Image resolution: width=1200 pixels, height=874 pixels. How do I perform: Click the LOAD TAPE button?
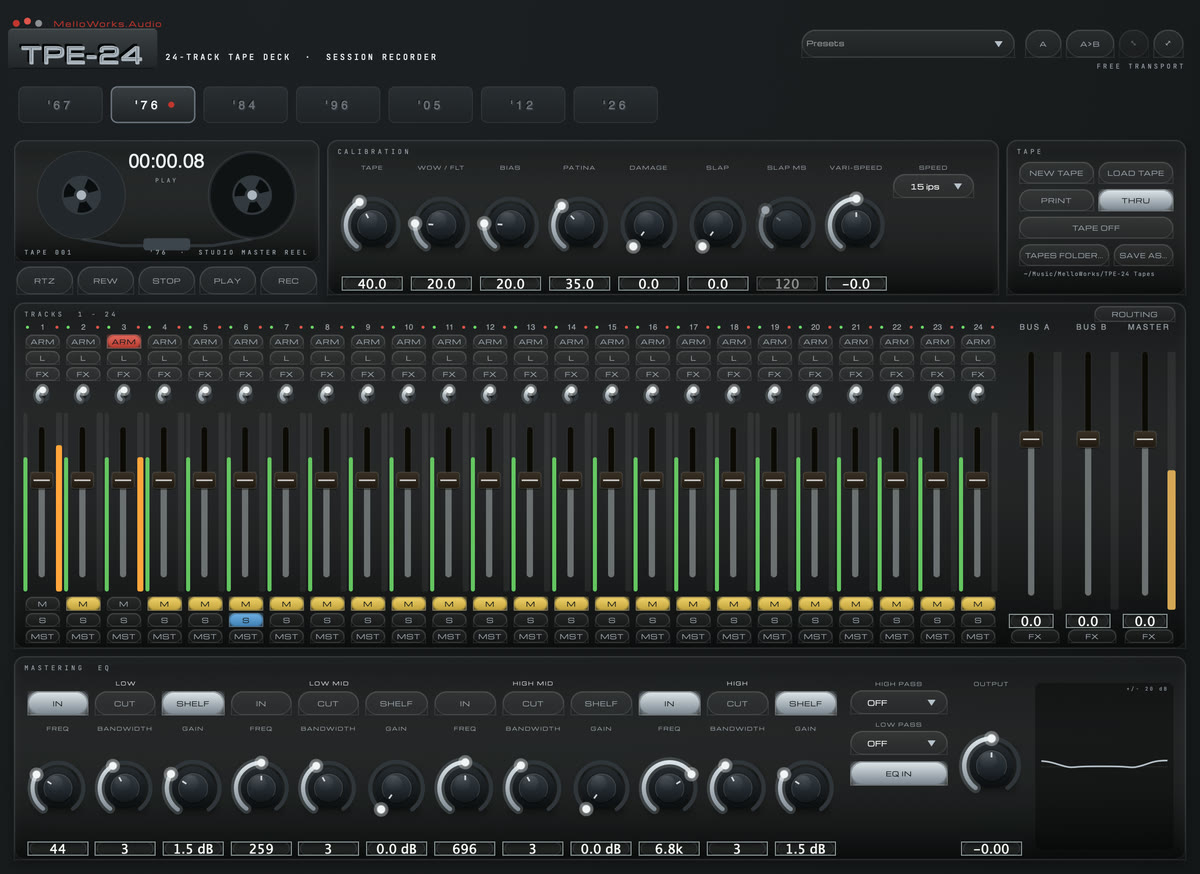point(1136,173)
